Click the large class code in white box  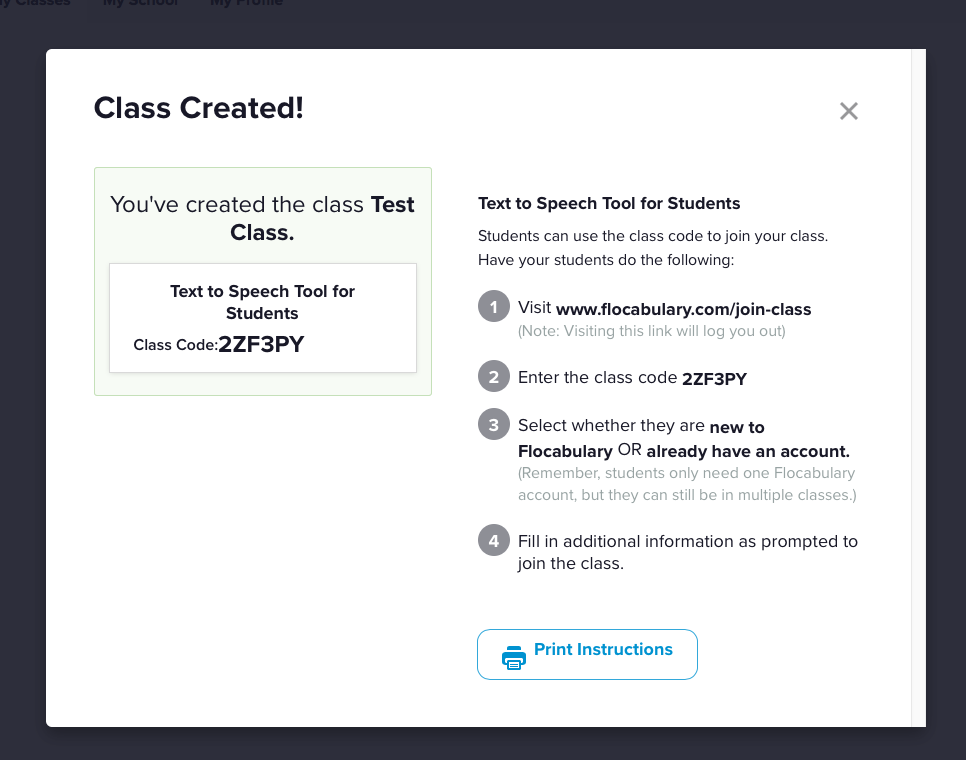(x=261, y=345)
